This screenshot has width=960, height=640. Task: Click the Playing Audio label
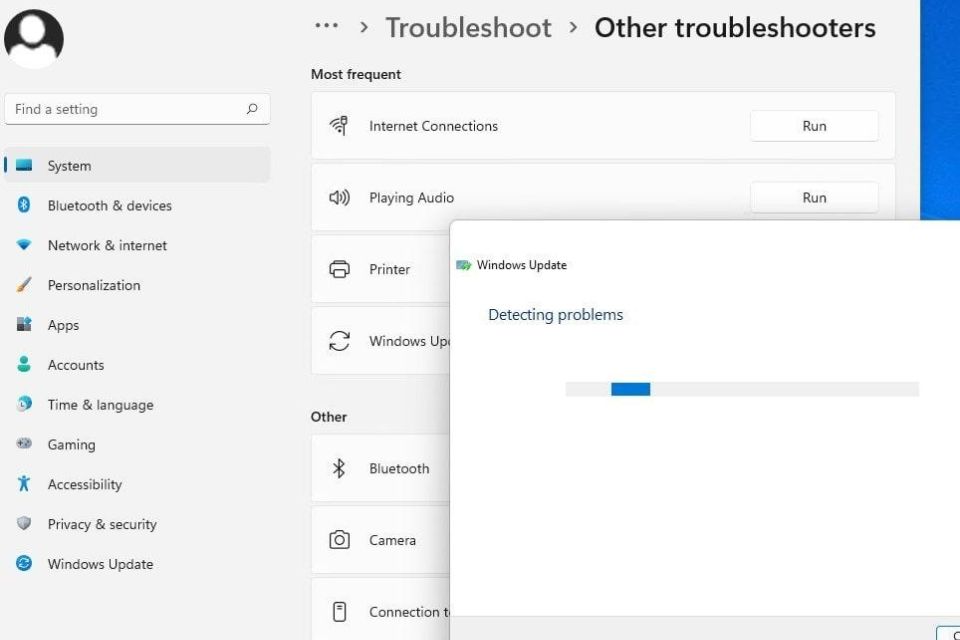click(x=411, y=198)
